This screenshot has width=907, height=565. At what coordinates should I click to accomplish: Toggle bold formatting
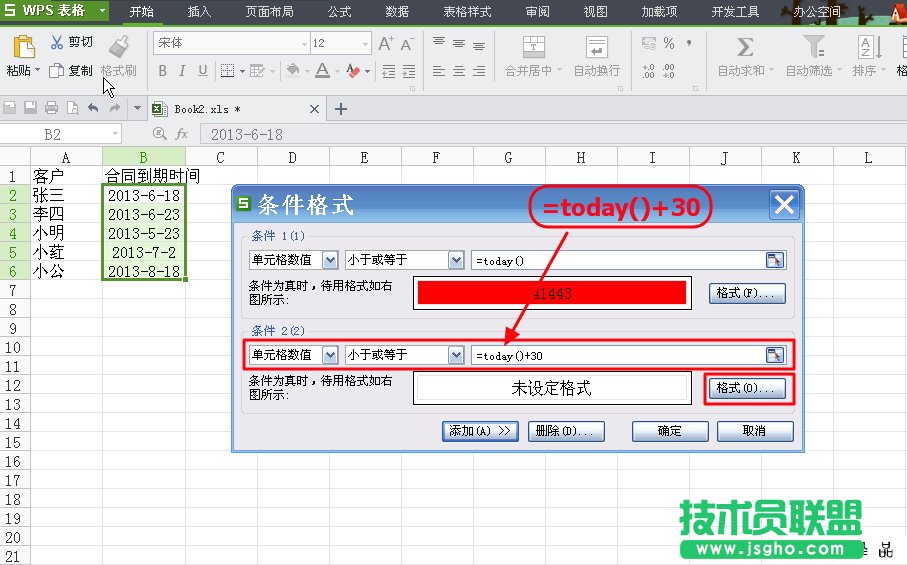(163, 71)
